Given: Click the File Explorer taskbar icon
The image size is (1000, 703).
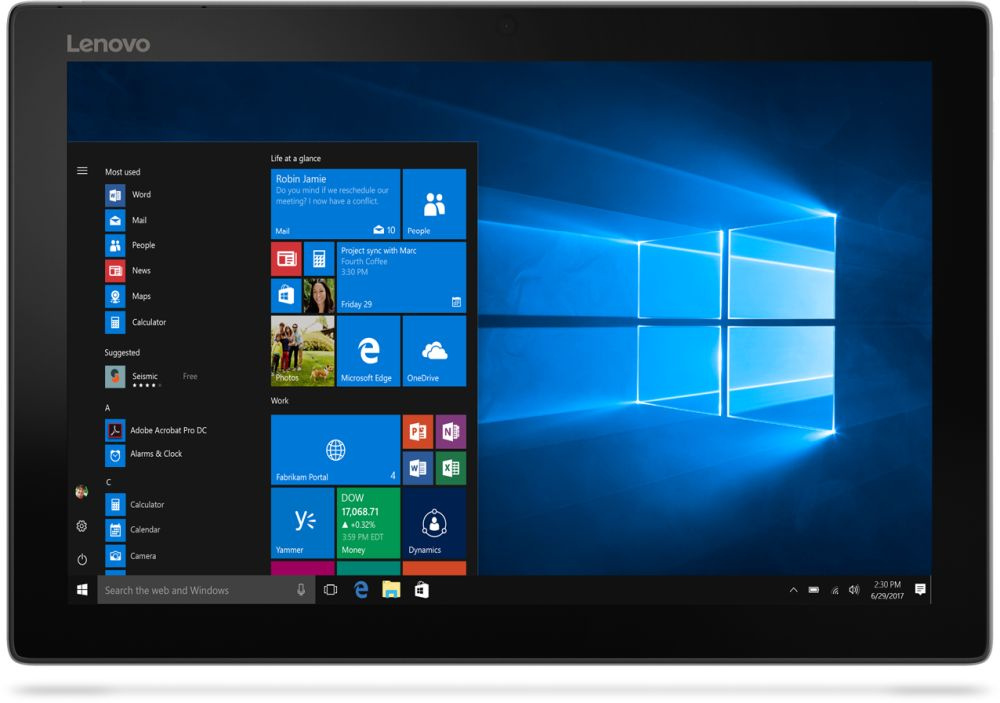Looking at the screenshot, I should coord(391,590).
